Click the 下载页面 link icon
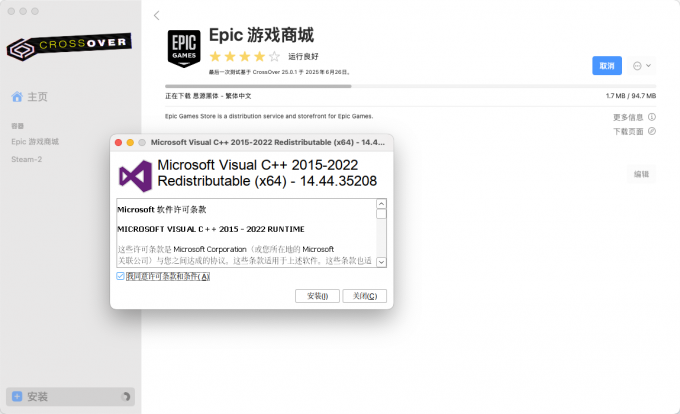The width and height of the screenshot is (680, 414). click(x=652, y=131)
